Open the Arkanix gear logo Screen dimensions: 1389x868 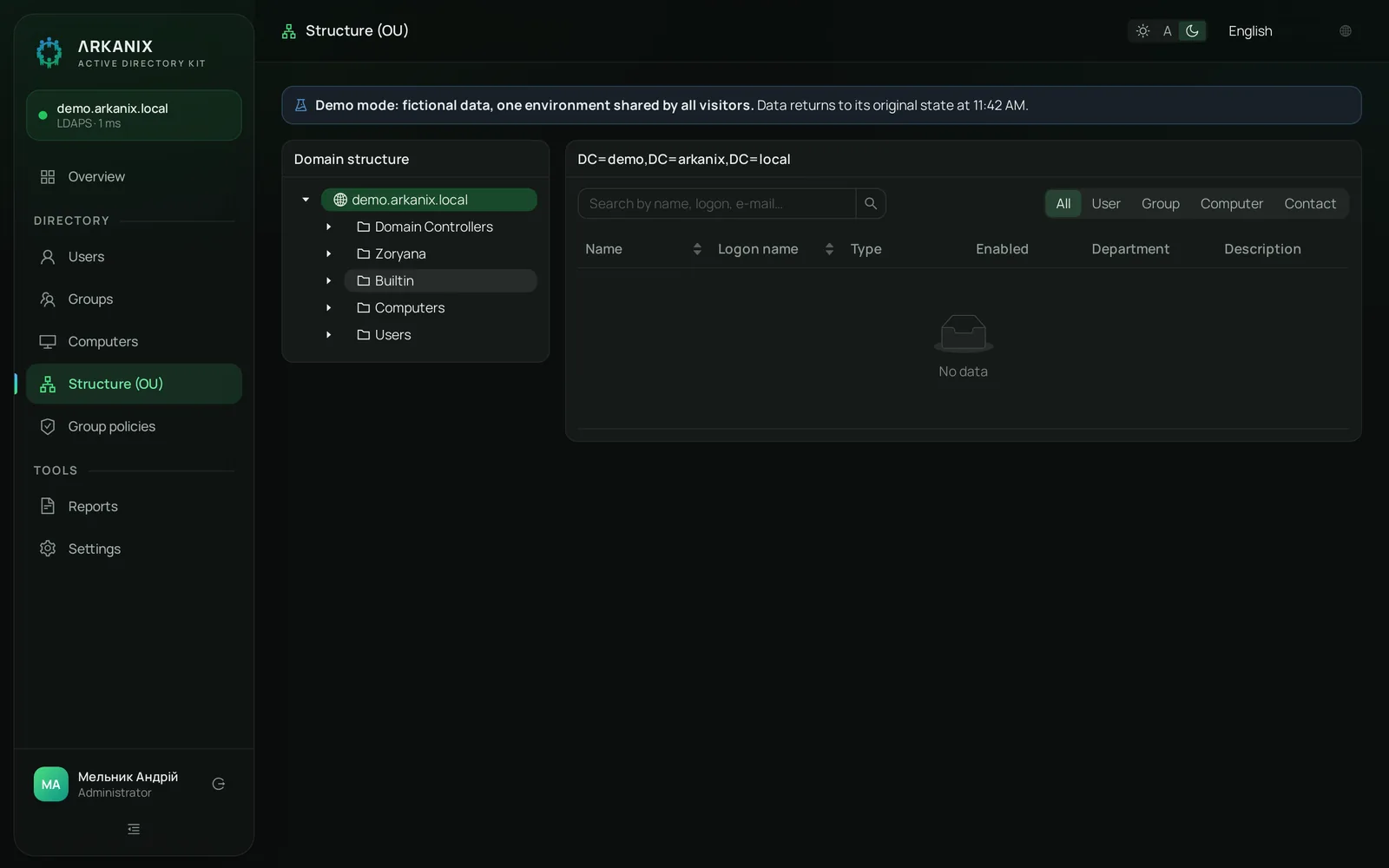49,52
